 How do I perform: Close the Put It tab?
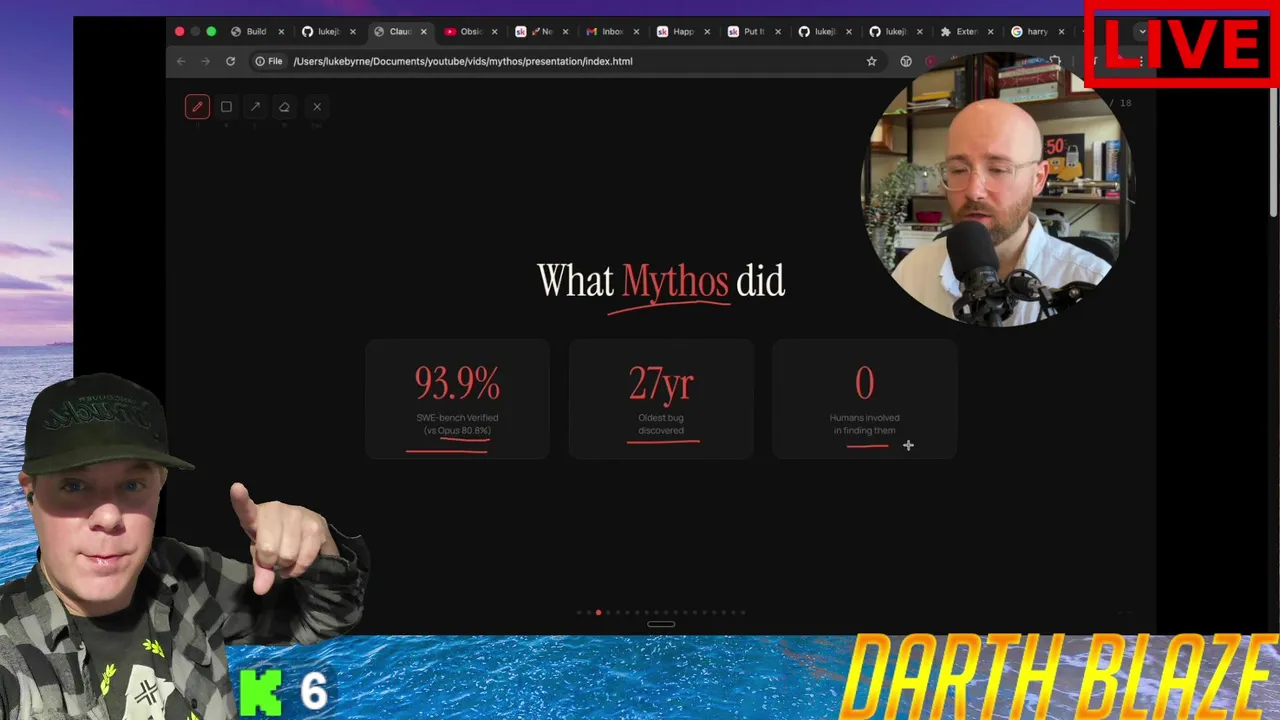(x=778, y=32)
